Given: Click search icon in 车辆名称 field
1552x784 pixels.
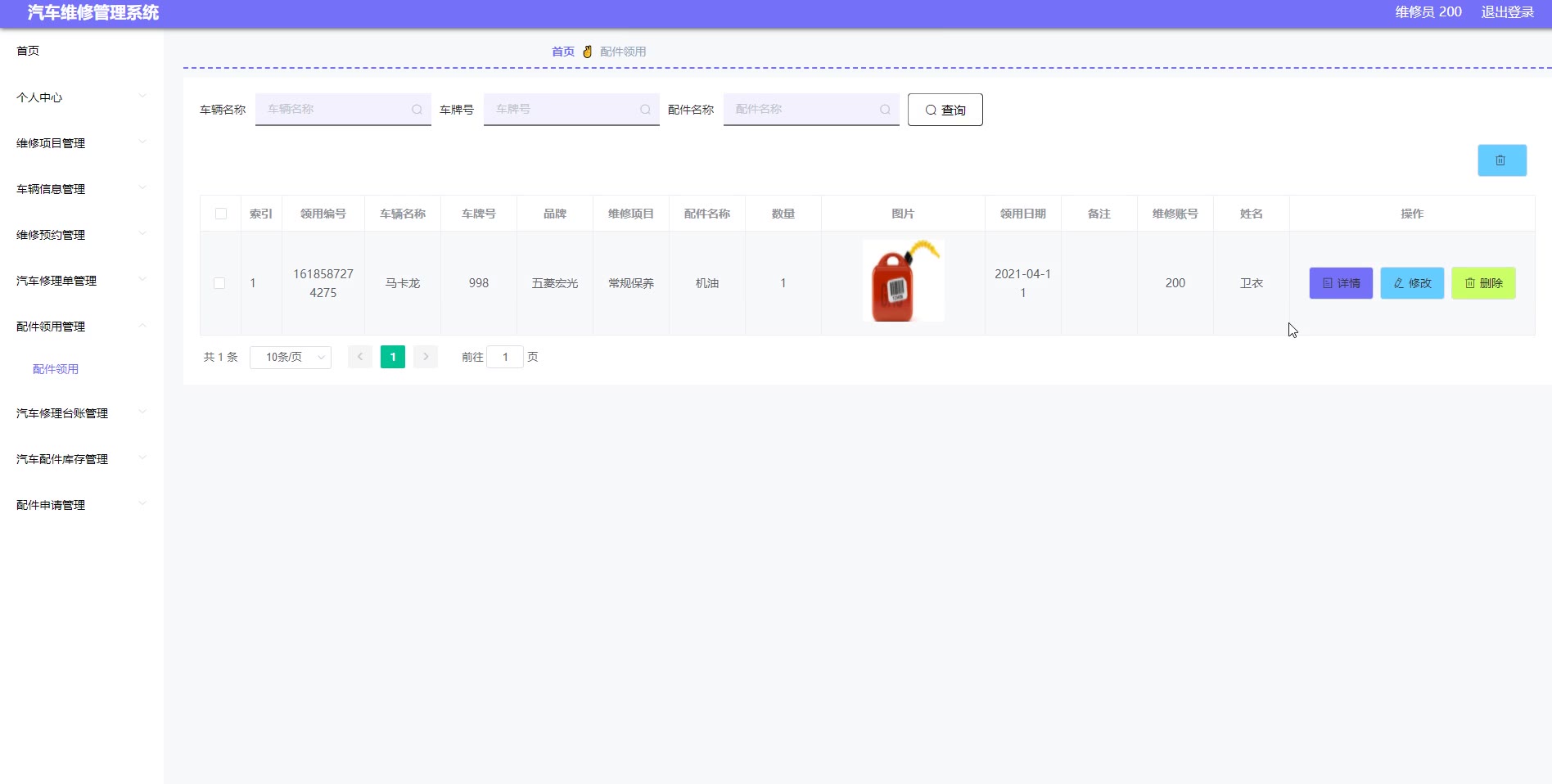Looking at the screenshot, I should click(417, 110).
